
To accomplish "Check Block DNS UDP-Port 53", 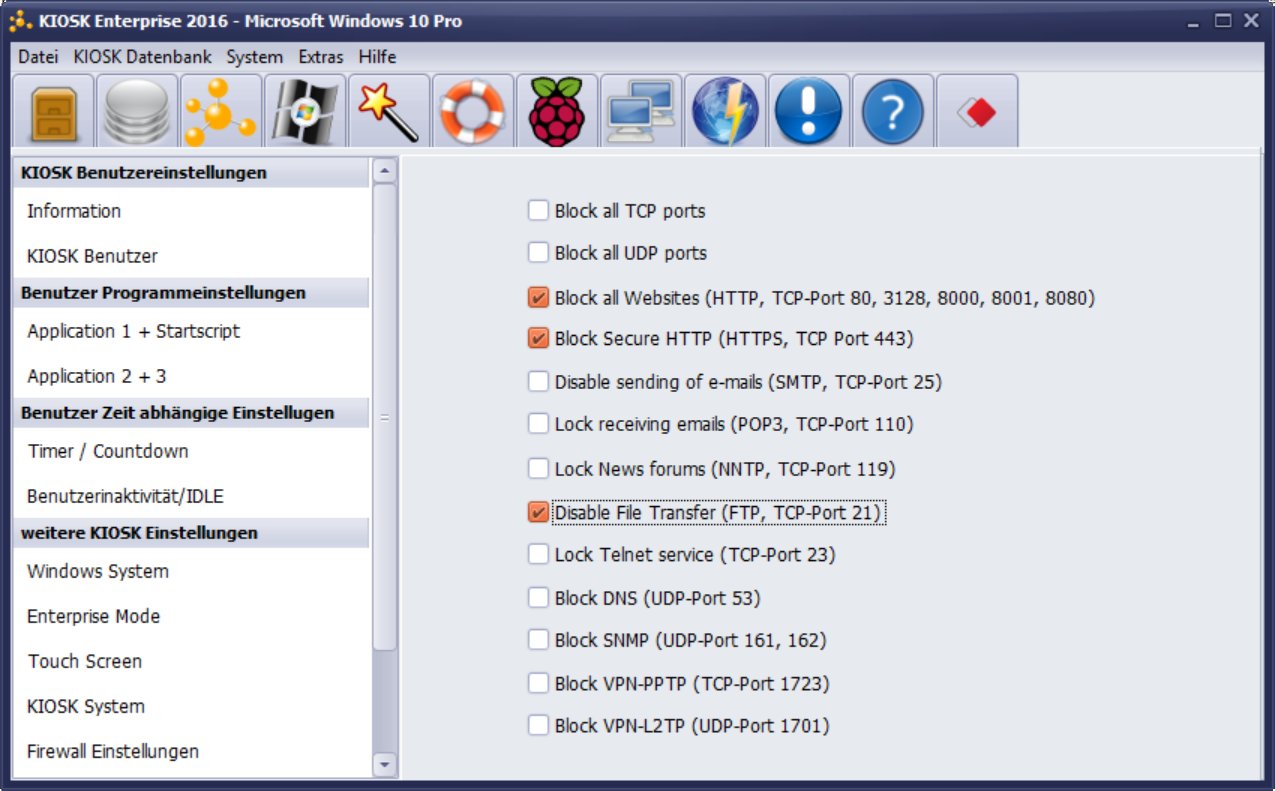I will pyautogui.click(x=538, y=598).
